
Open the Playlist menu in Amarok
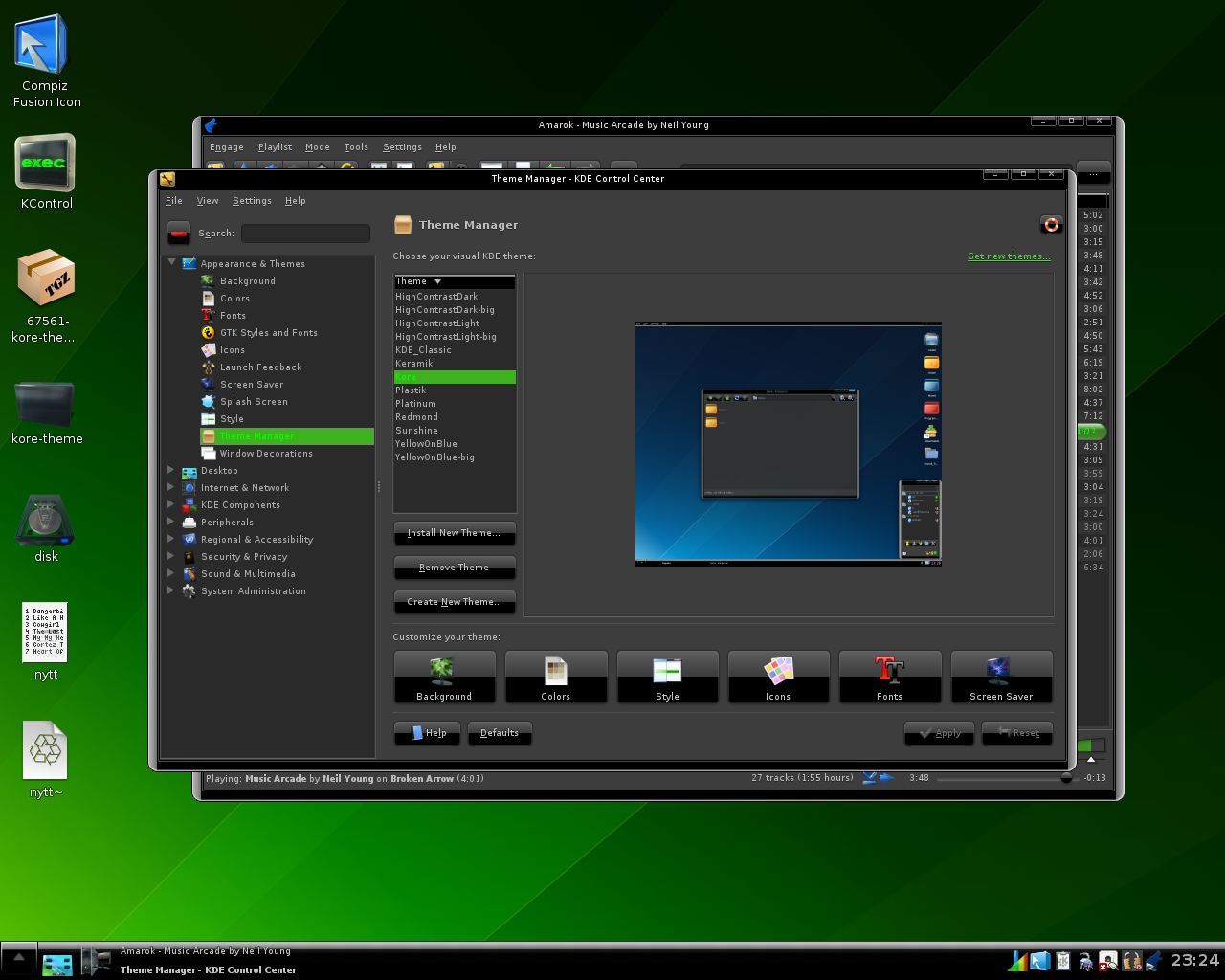pyautogui.click(x=275, y=147)
